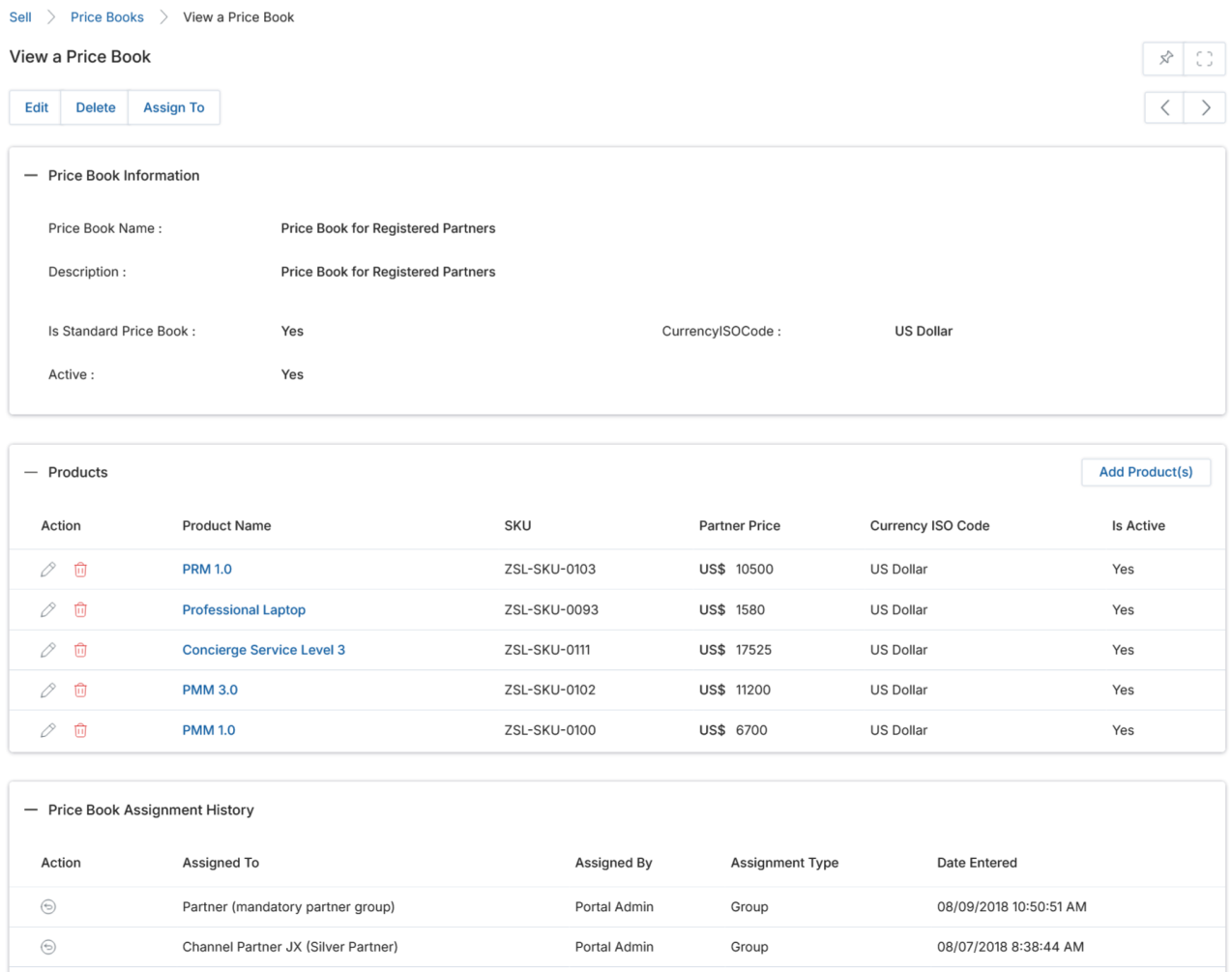Click the Assigned To column header
This screenshot has height=972, width=1232.
[x=220, y=863]
